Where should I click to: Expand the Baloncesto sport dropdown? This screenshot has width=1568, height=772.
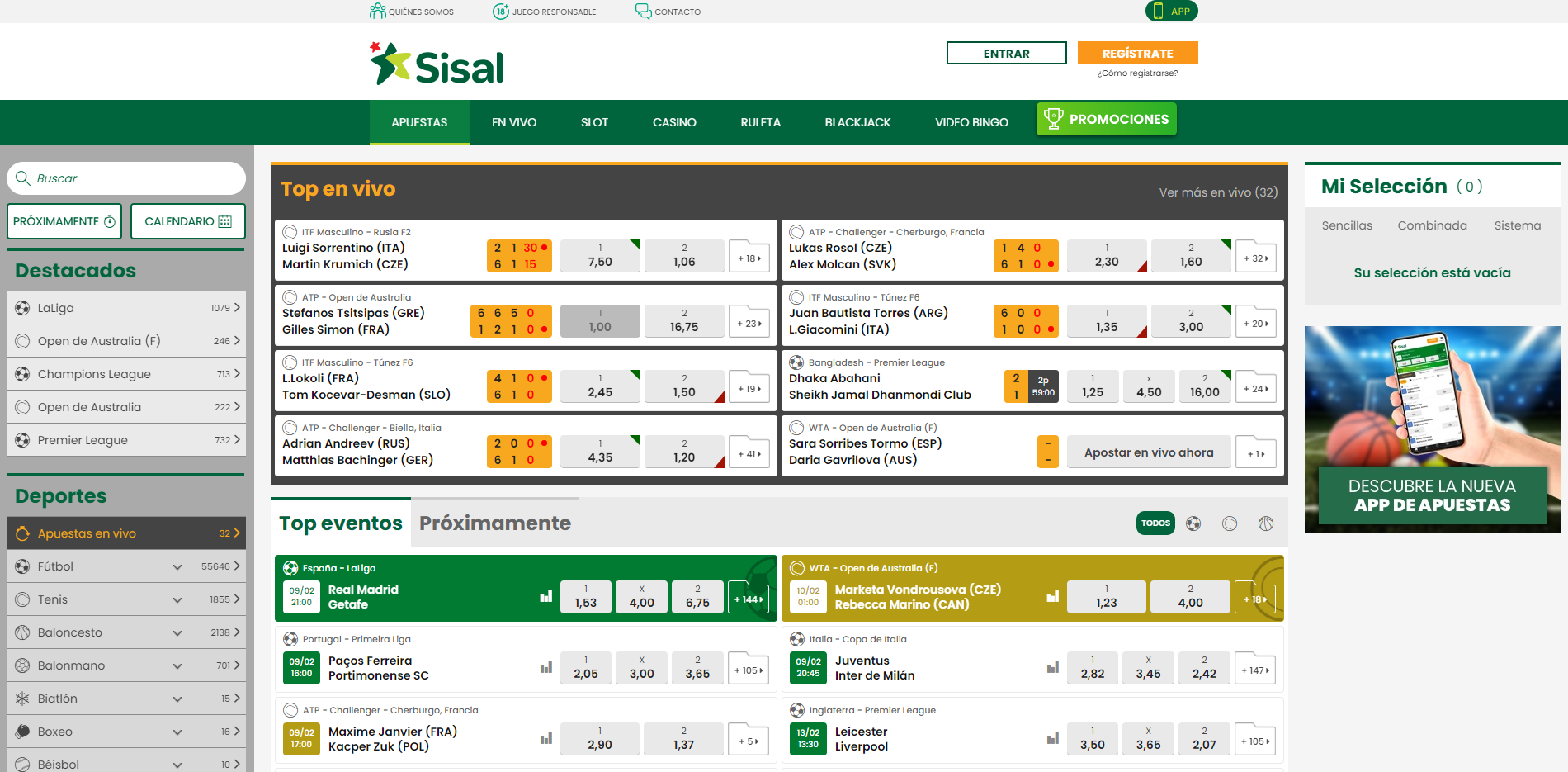(177, 632)
